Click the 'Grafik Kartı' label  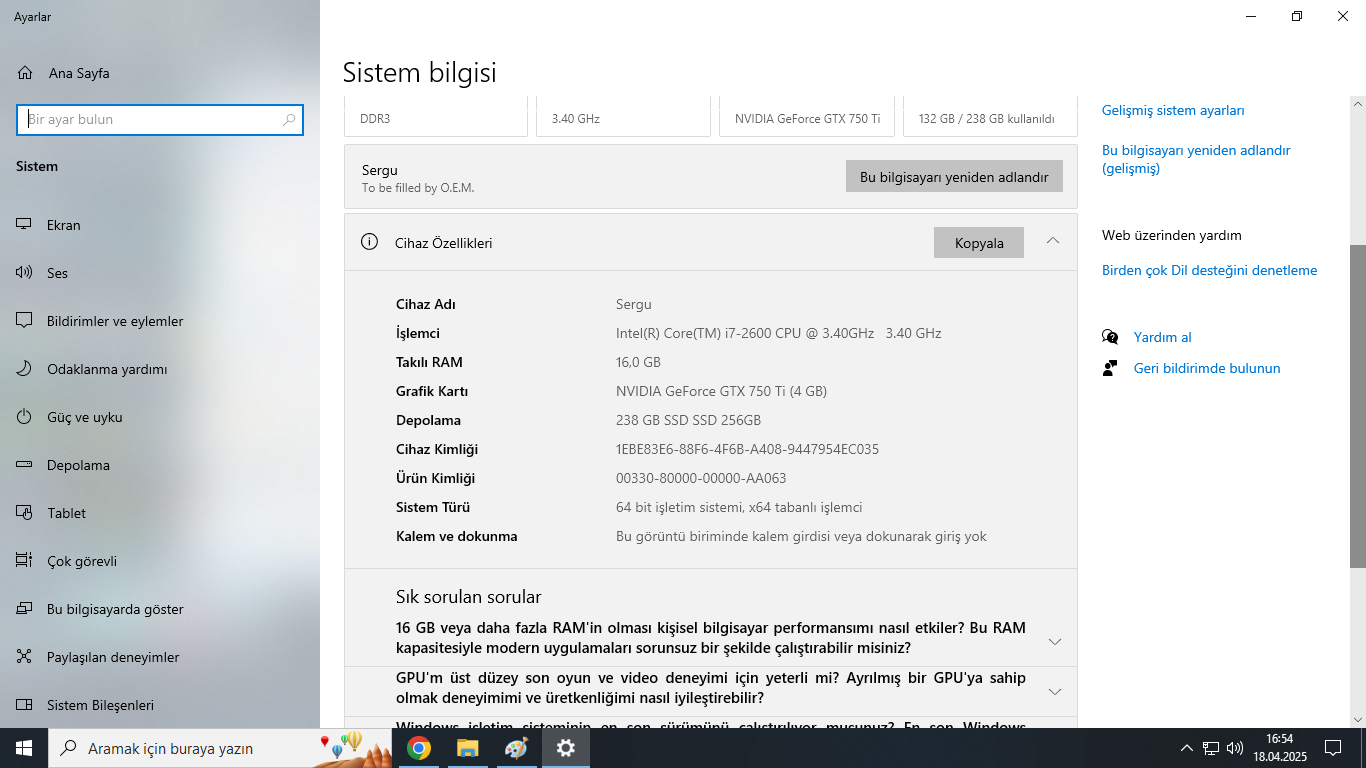(x=432, y=391)
